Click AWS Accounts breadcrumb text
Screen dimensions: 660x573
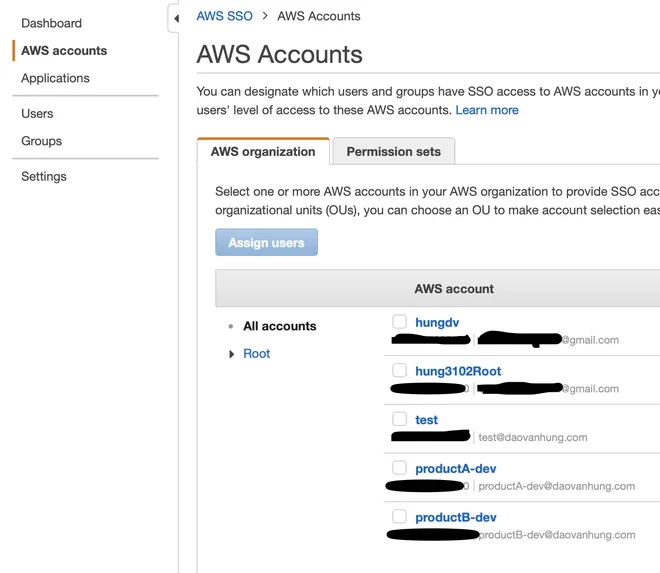(319, 16)
